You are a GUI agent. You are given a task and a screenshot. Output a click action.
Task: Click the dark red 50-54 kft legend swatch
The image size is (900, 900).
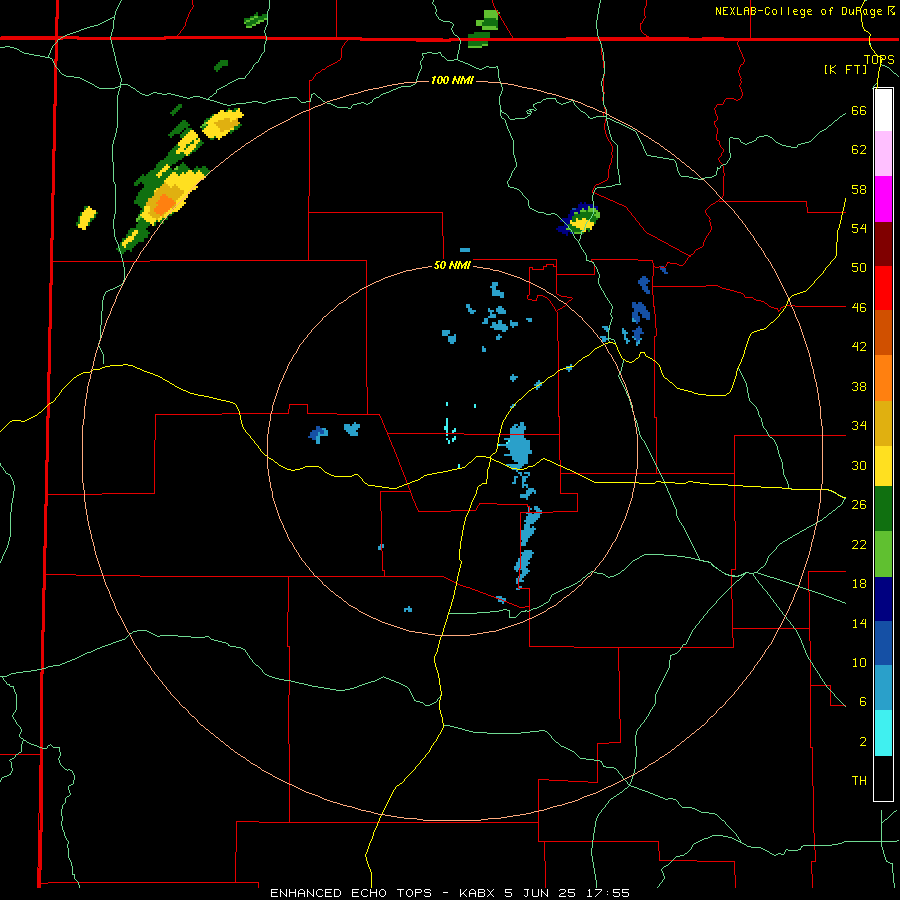pyautogui.click(x=883, y=245)
